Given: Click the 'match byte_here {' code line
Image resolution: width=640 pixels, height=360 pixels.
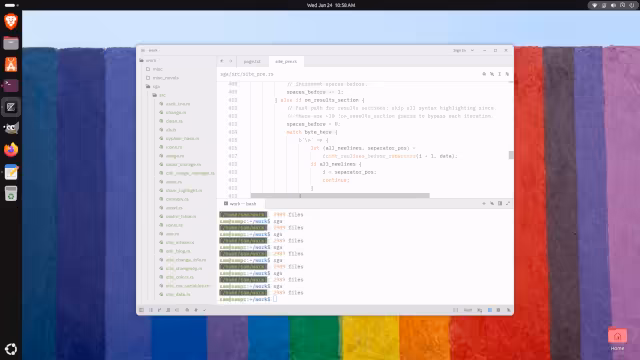Looking at the screenshot, I should click(x=311, y=132).
